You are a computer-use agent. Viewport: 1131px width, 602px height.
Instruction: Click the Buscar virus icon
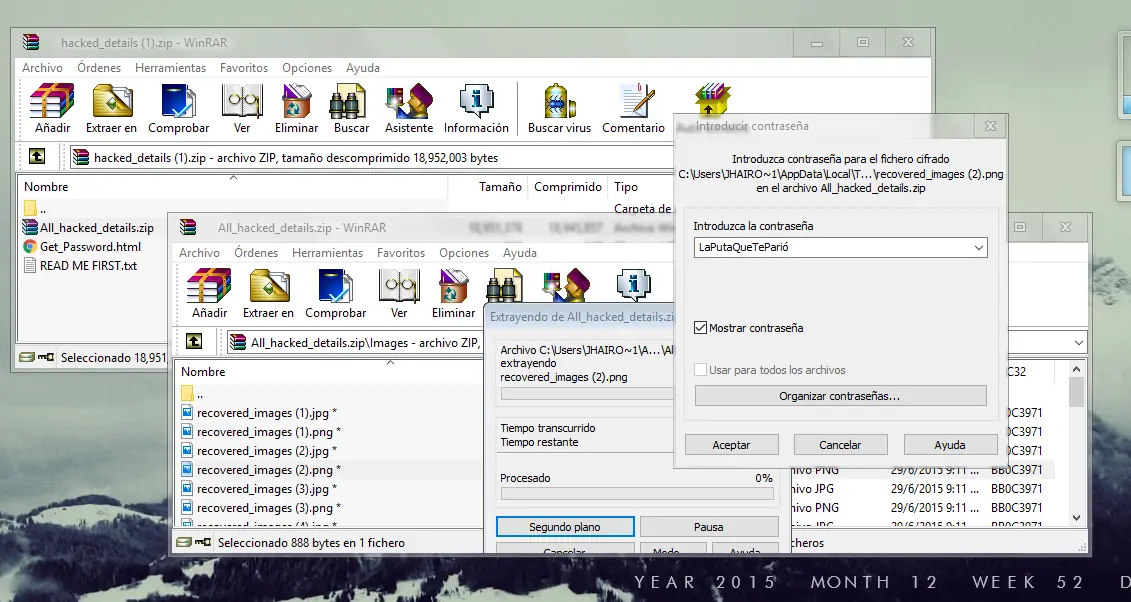pos(559,108)
